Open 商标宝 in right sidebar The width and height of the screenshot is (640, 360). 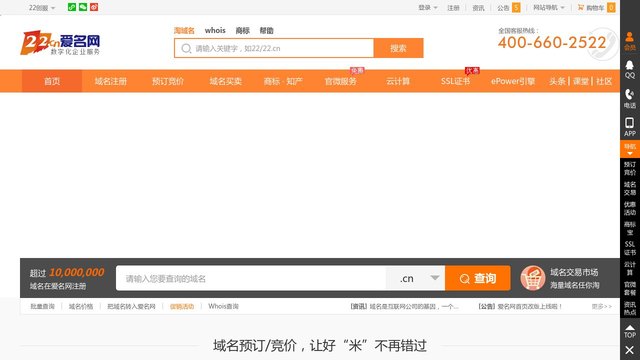click(630, 228)
